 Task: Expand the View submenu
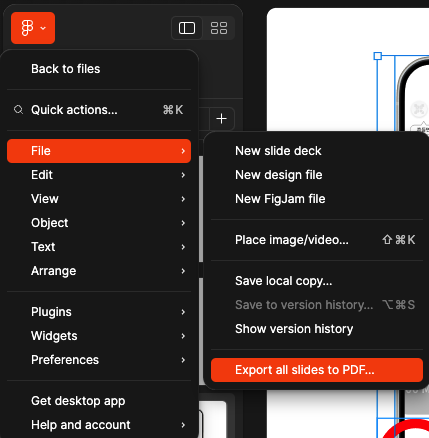[99, 199]
